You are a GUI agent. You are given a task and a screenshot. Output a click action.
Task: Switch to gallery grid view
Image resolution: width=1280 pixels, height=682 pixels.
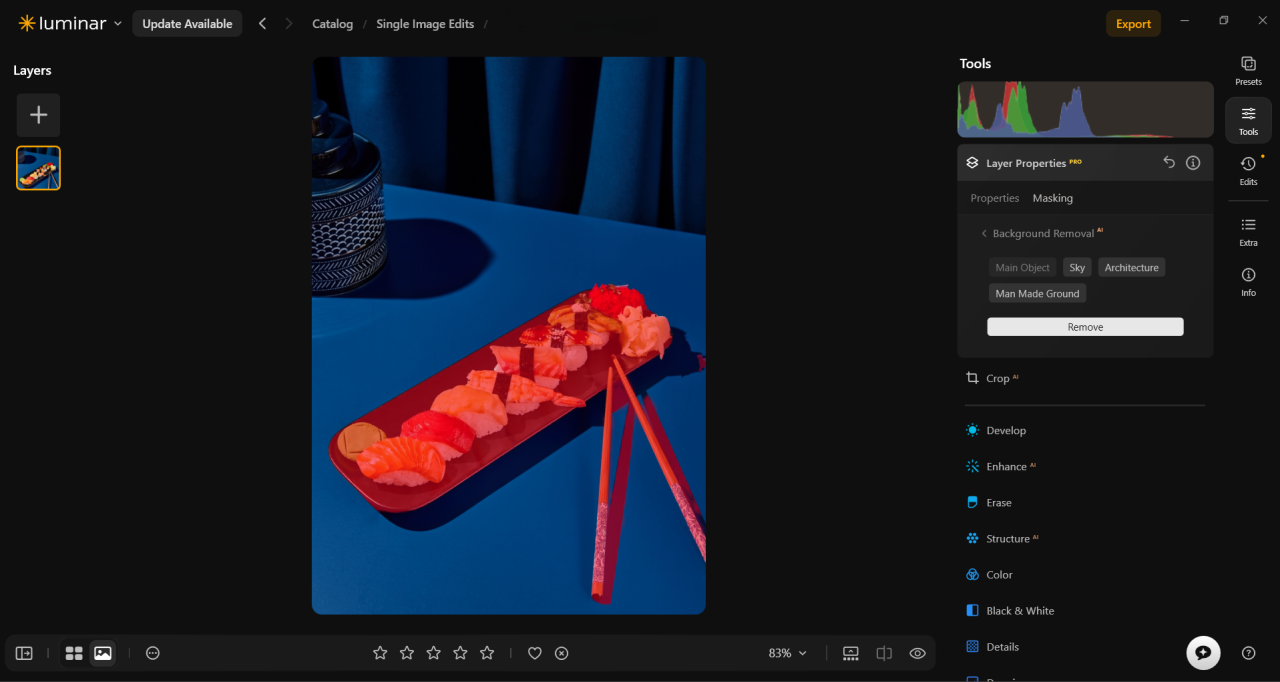click(x=74, y=653)
